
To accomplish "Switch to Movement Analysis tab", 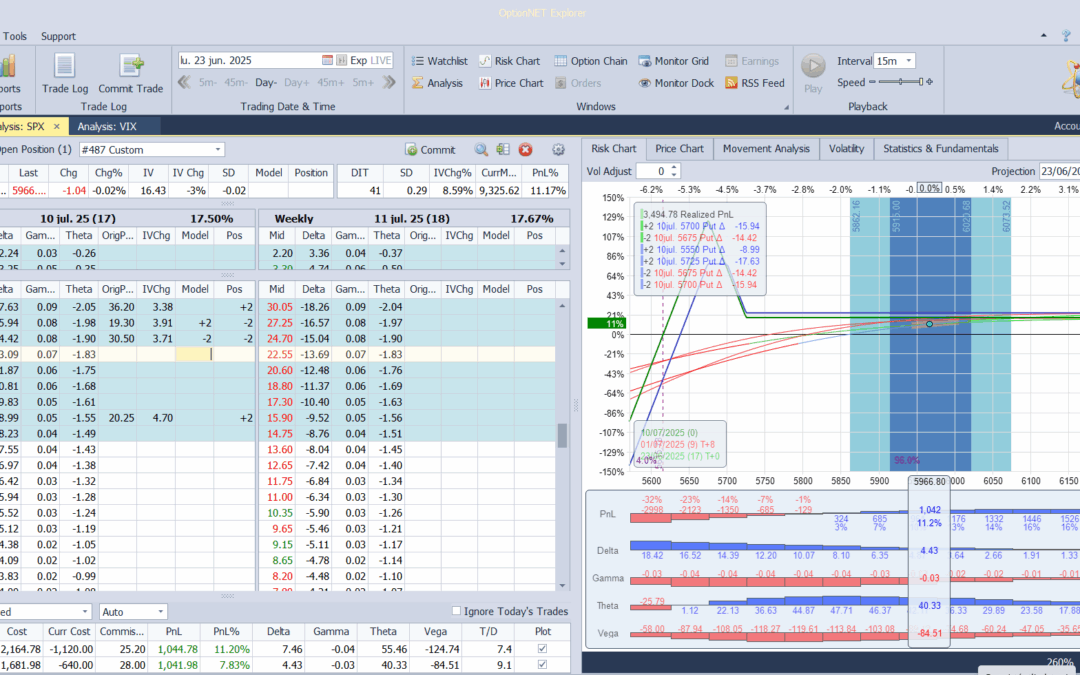I will [x=766, y=149].
